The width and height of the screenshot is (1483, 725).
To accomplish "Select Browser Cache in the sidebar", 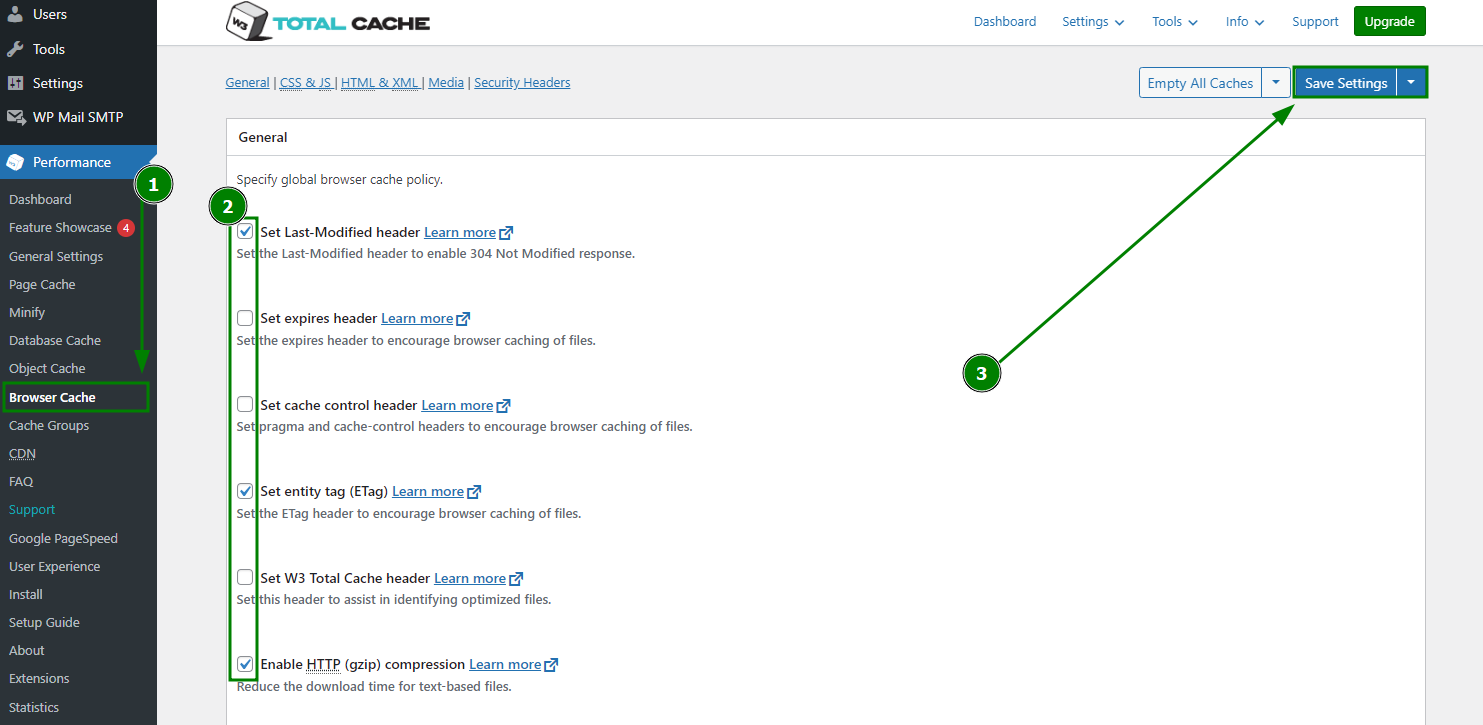I will [x=54, y=397].
